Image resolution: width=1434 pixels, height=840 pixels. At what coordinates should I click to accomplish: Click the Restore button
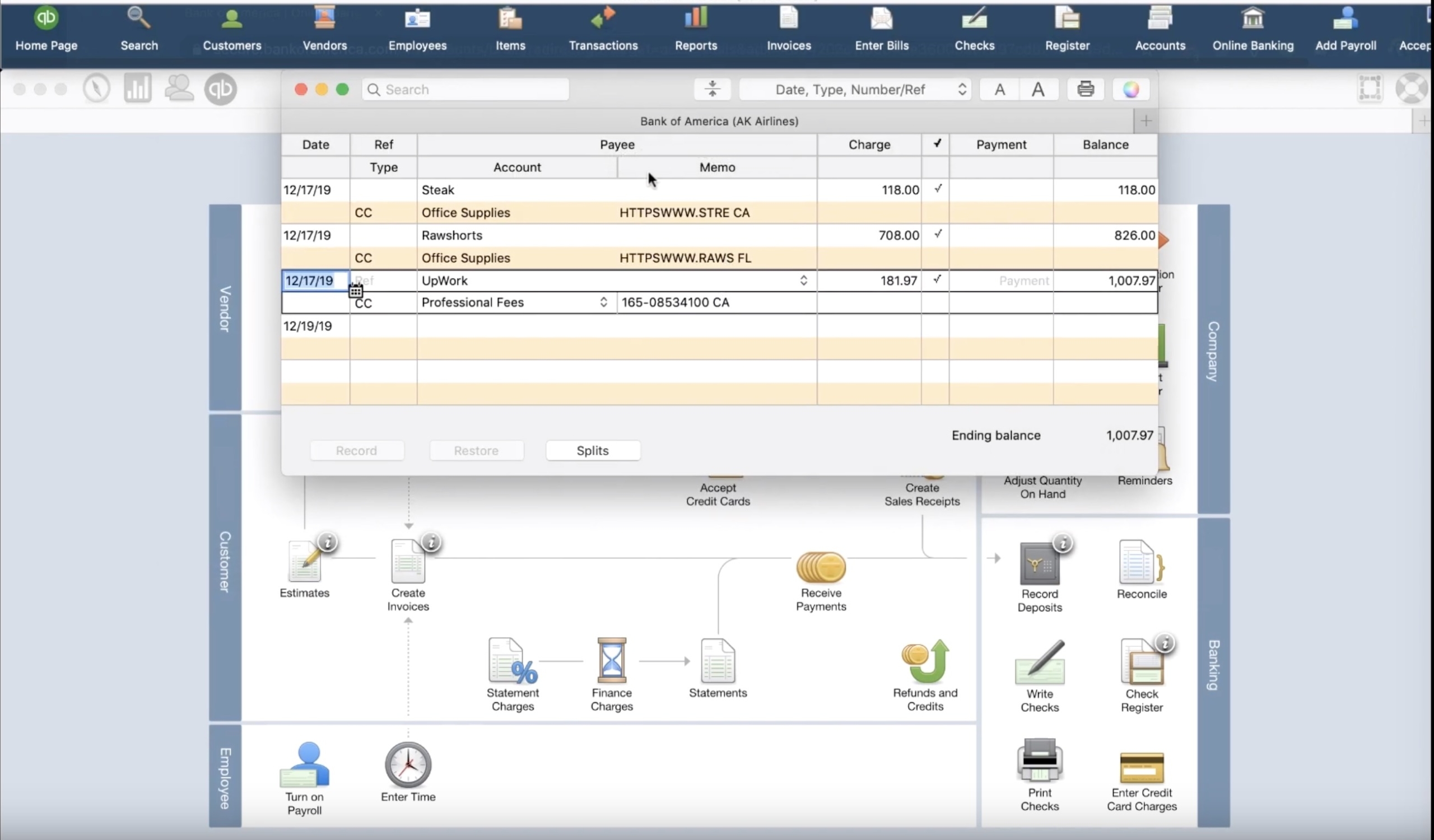click(476, 450)
